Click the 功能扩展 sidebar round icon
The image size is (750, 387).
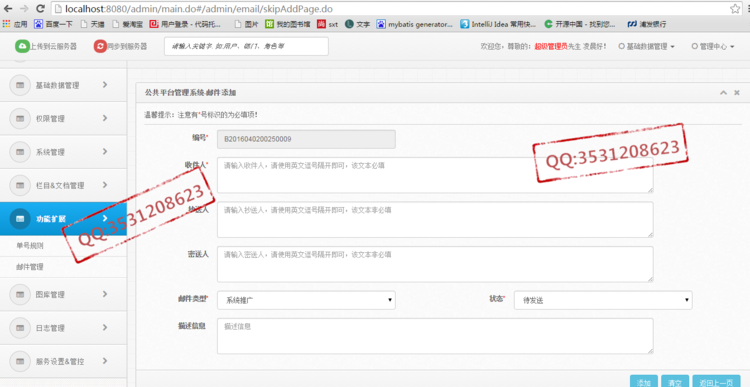click(x=20, y=219)
